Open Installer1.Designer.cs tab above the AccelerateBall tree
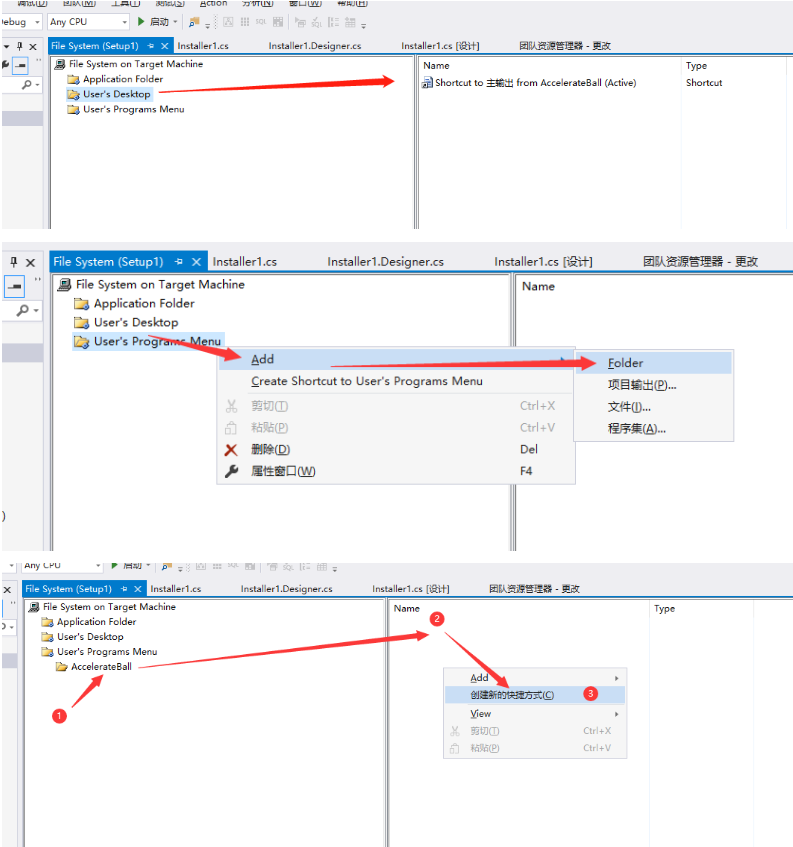 click(x=286, y=589)
